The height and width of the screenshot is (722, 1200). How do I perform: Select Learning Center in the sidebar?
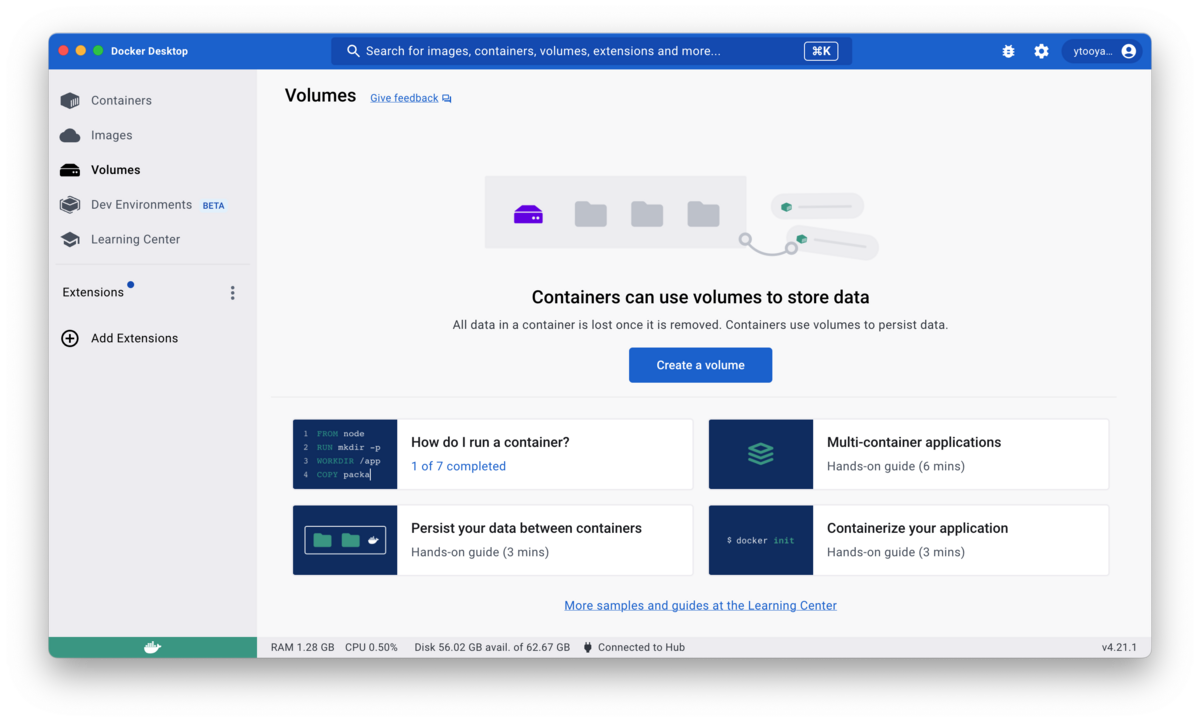coord(153,240)
